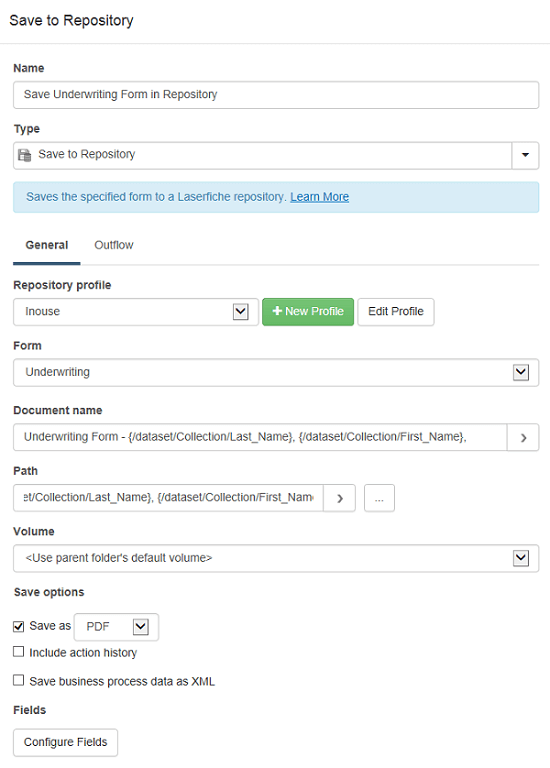Open the Learn More link
The image size is (550, 768).
click(319, 197)
